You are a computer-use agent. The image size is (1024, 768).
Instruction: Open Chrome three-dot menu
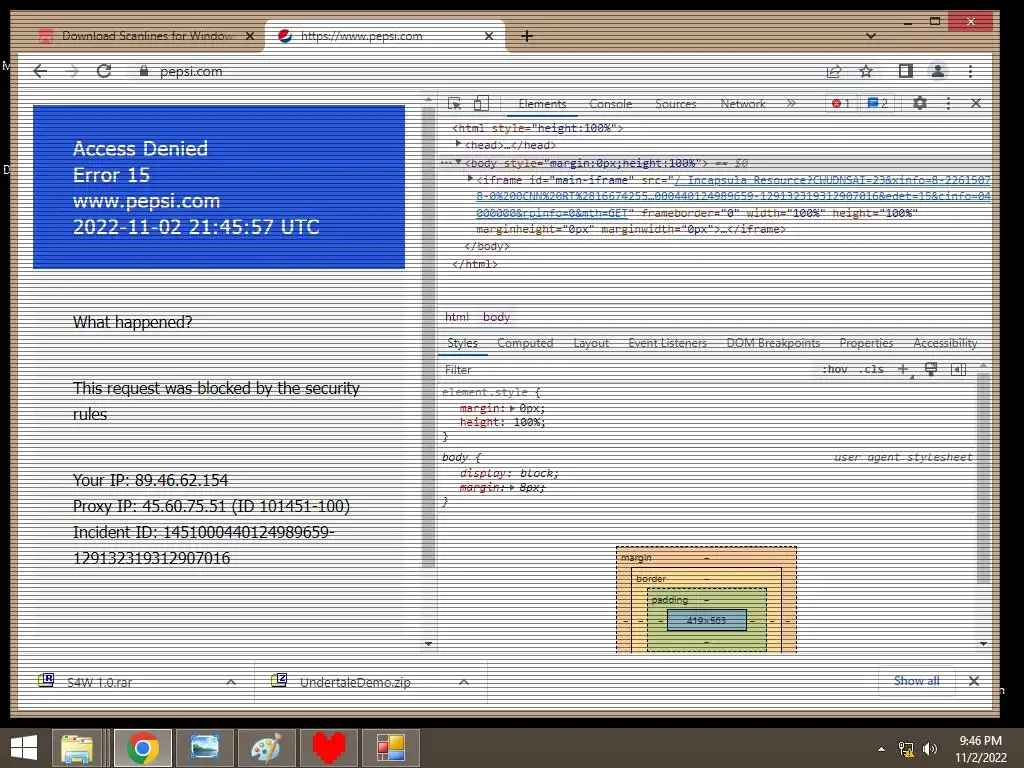coord(970,71)
